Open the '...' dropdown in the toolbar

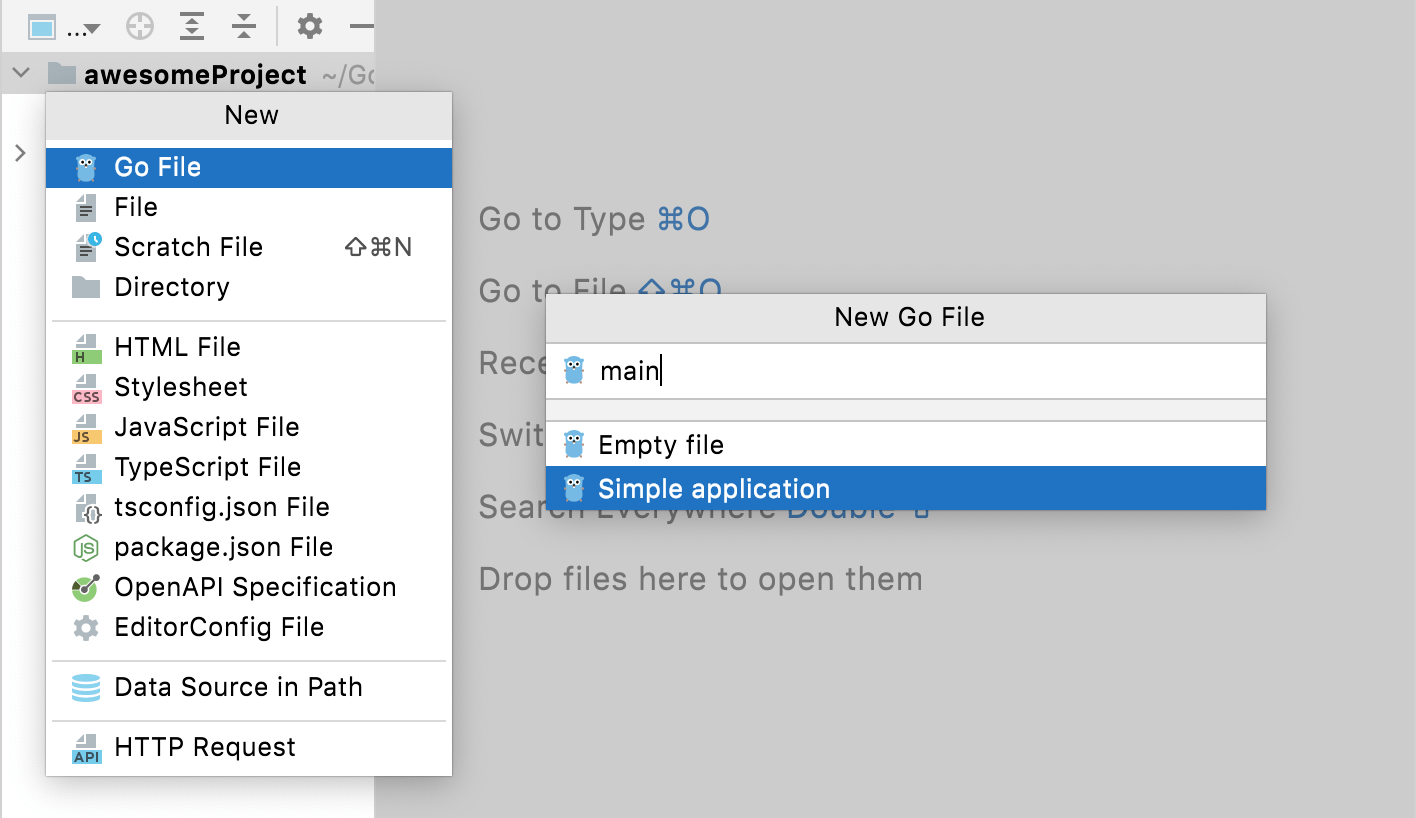[x=77, y=26]
